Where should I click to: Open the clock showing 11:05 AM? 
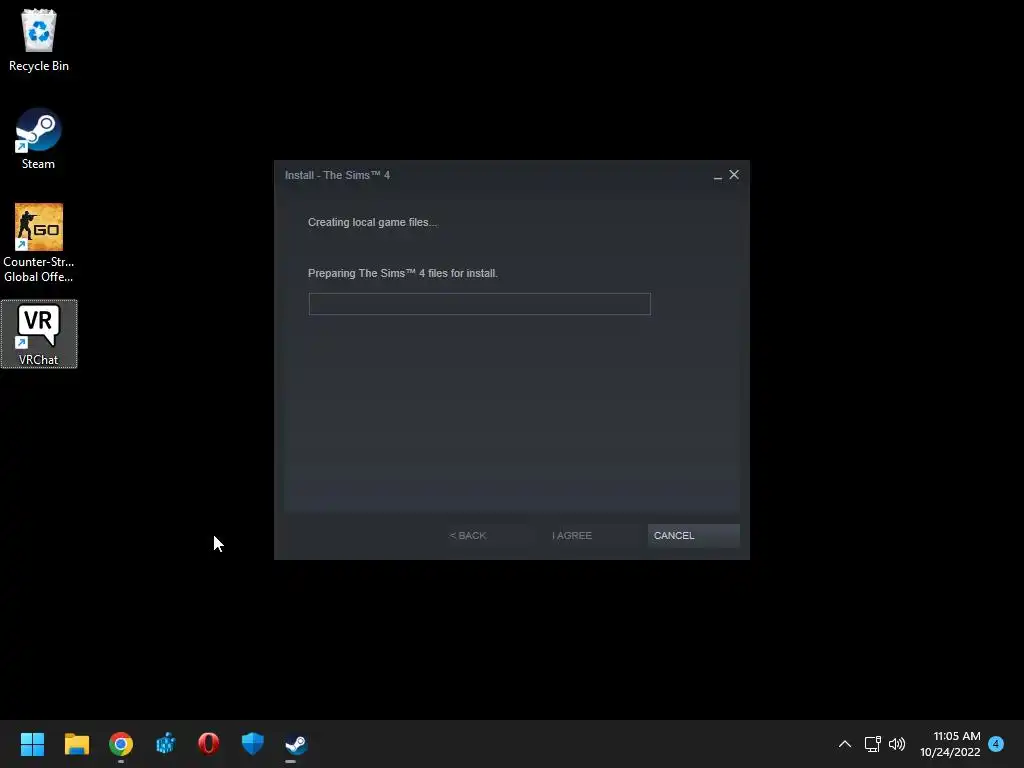coord(950,744)
